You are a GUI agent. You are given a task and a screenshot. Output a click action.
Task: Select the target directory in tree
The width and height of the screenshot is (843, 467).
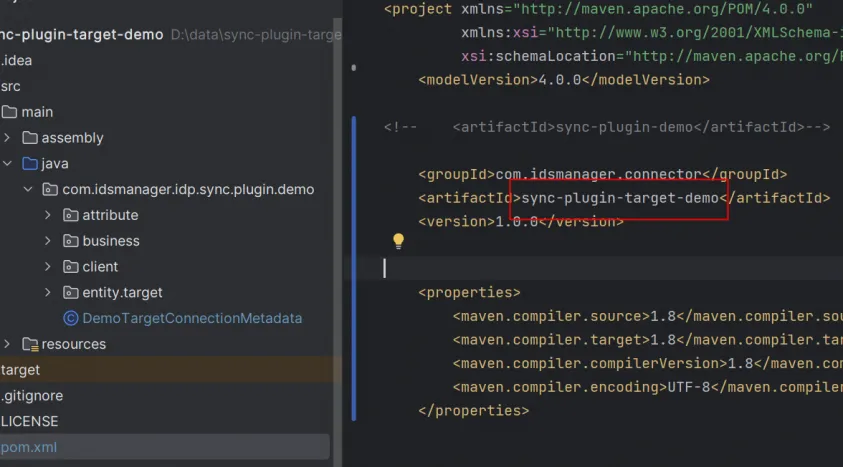(20, 370)
